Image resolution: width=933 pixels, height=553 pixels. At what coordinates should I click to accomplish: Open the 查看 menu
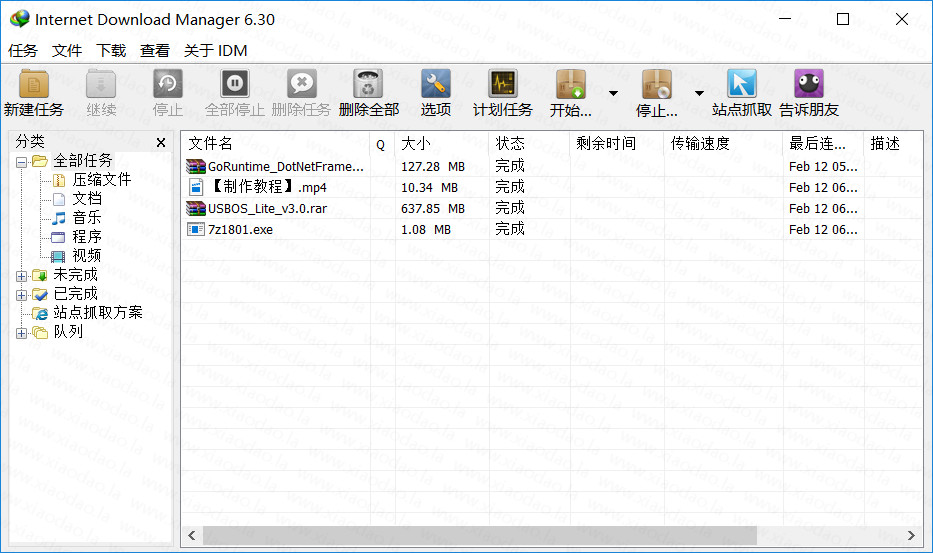(x=155, y=51)
